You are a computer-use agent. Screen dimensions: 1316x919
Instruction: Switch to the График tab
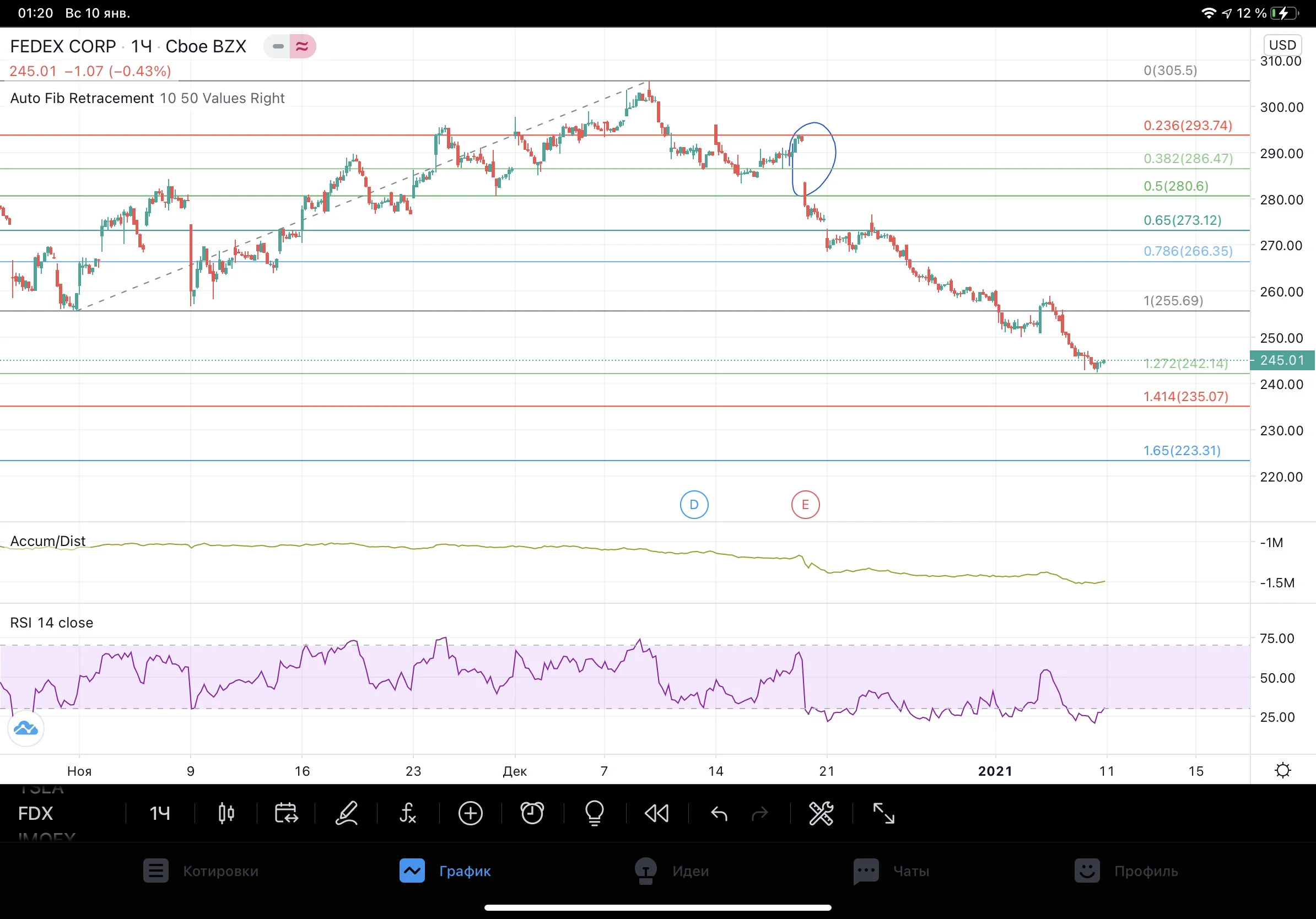(445, 871)
